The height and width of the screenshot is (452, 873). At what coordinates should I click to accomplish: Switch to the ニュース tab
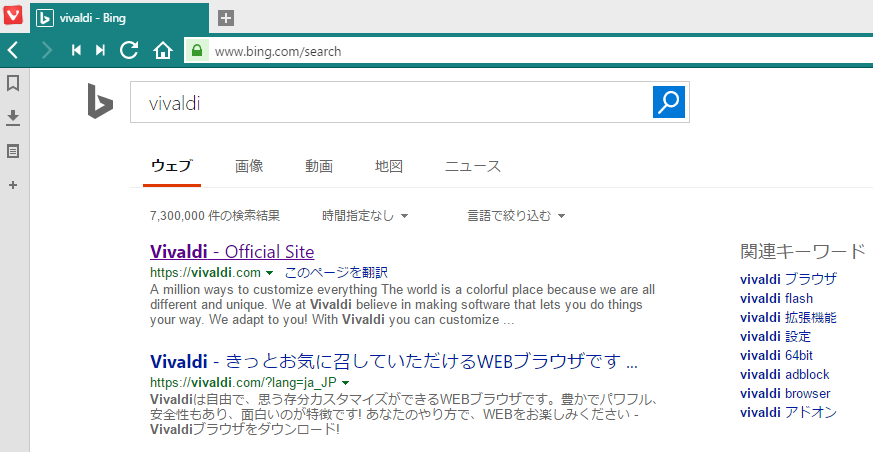pos(473,166)
